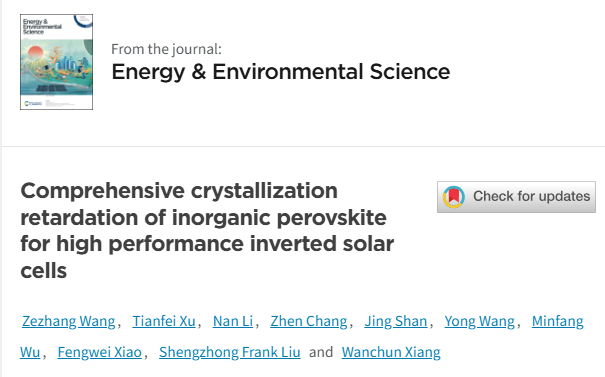Click the Shengzhong Frank Liu link

pyautogui.click(x=230, y=352)
